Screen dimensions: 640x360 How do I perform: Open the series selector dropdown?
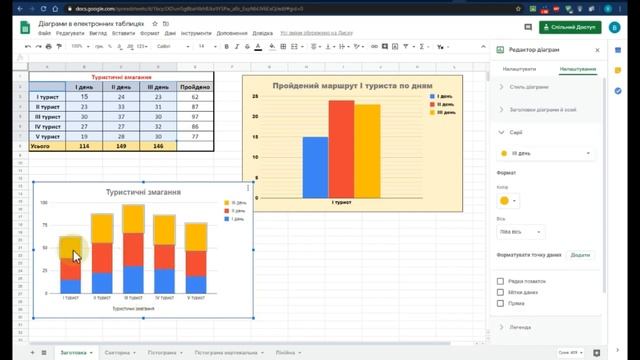[x=545, y=153]
